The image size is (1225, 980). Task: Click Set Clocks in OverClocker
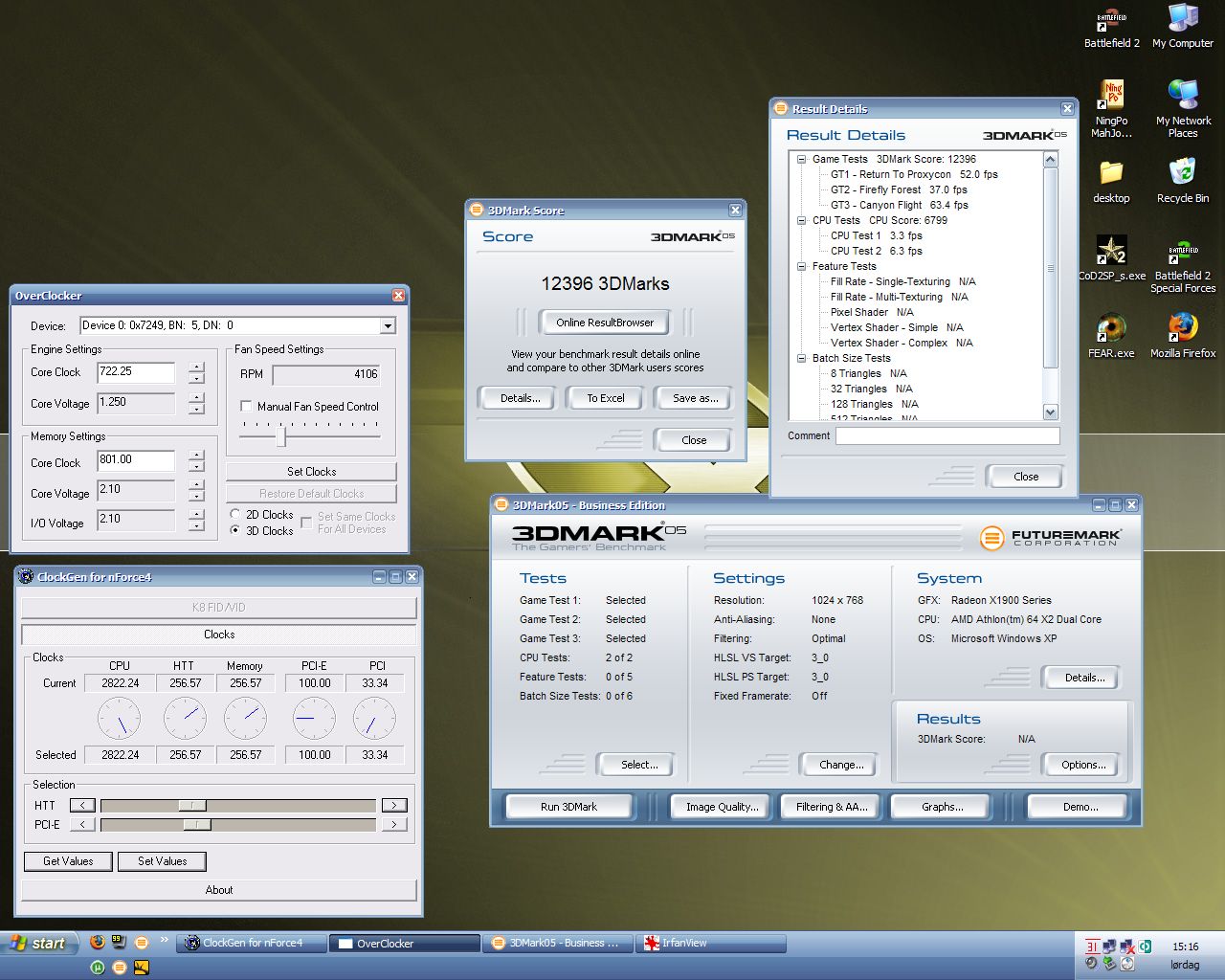pos(311,471)
